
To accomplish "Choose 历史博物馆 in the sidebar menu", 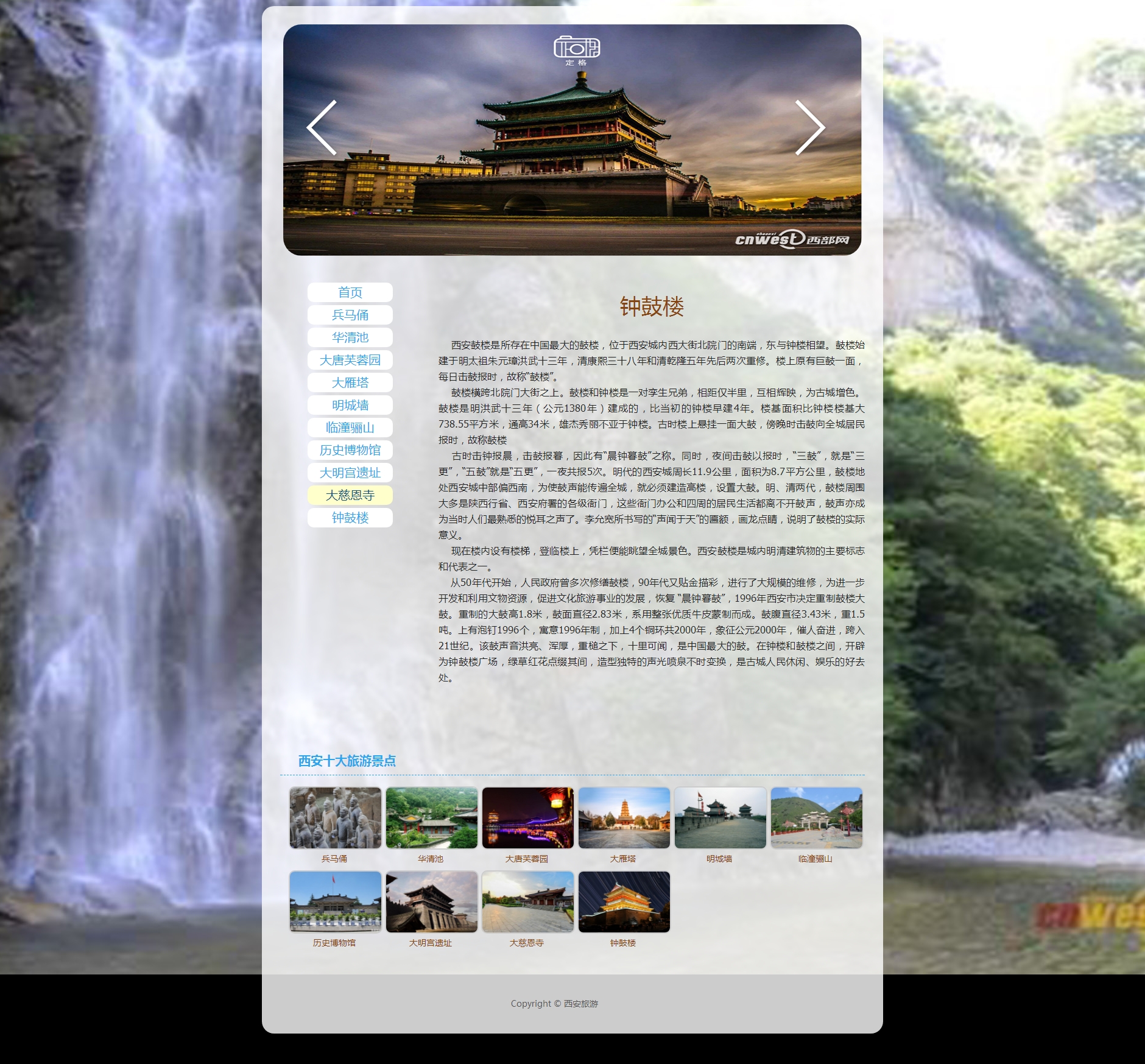I will (x=350, y=450).
